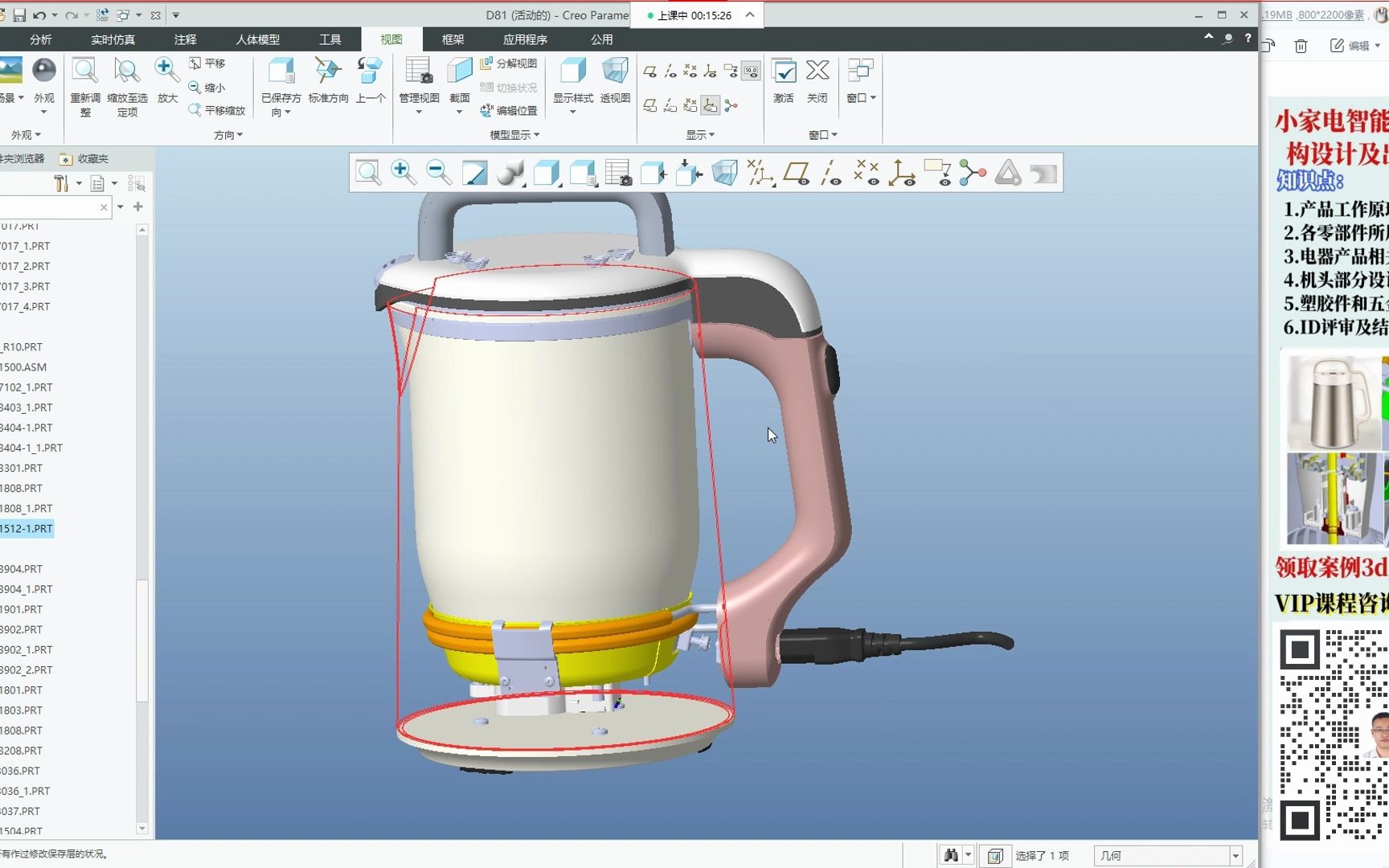Click 选择了 1 项 selection status text

coord(1042,855)
